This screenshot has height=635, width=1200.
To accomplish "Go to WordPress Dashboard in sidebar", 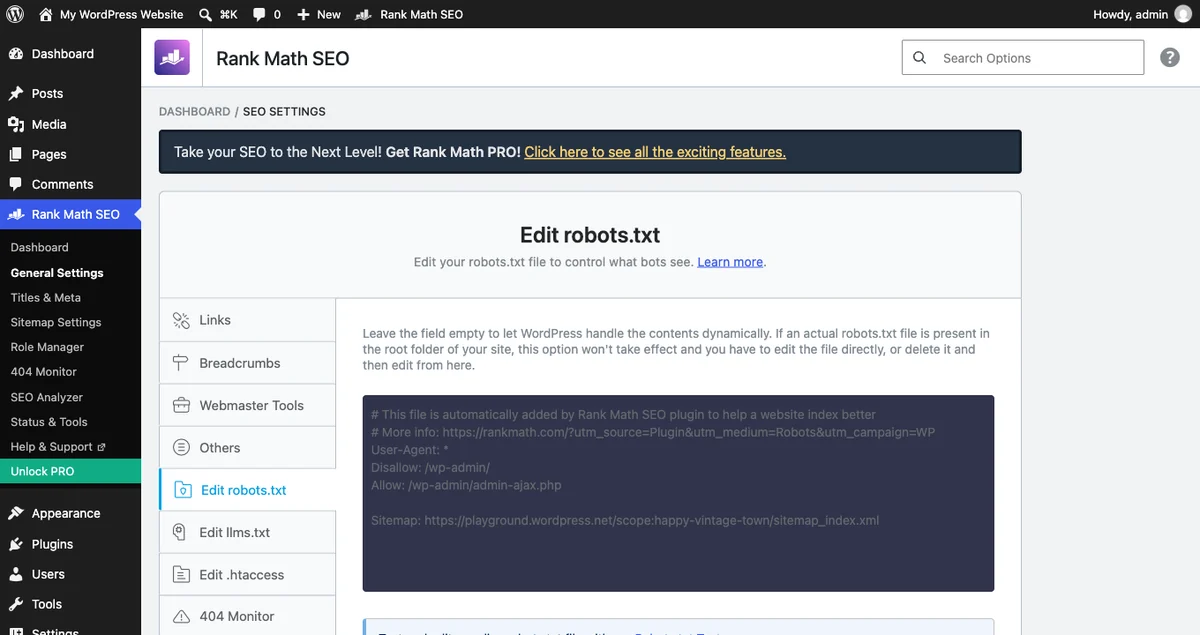I will click(70, 54).
